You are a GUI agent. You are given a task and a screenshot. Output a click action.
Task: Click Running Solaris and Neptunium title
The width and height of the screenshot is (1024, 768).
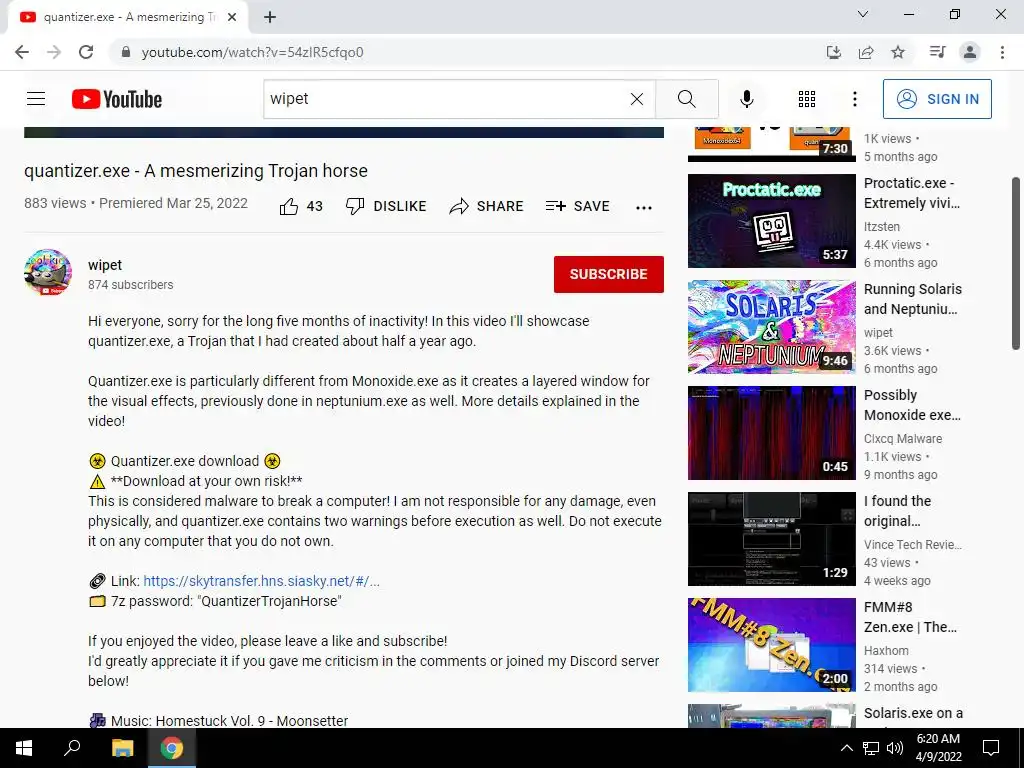coord(912,299)
